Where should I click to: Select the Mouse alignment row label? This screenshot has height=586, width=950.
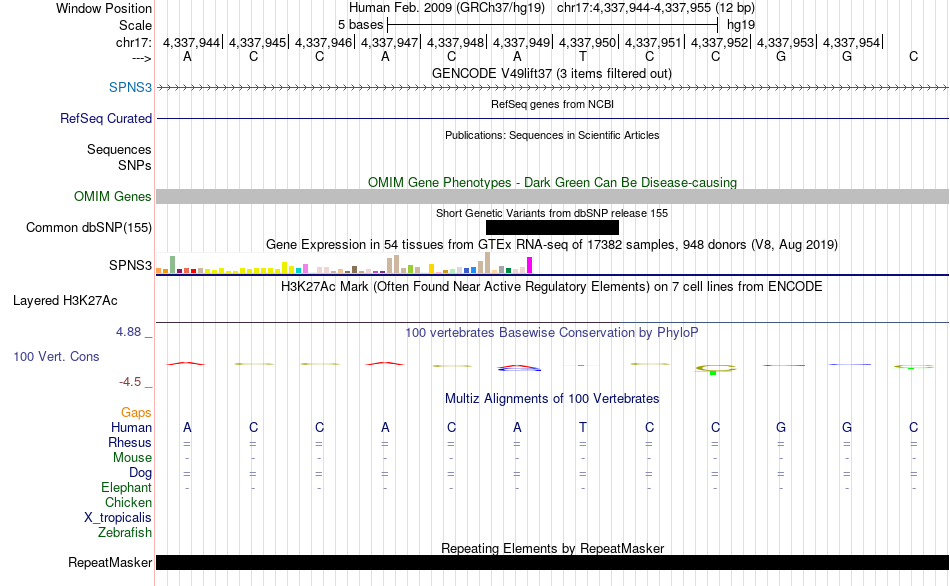point(132,458)
